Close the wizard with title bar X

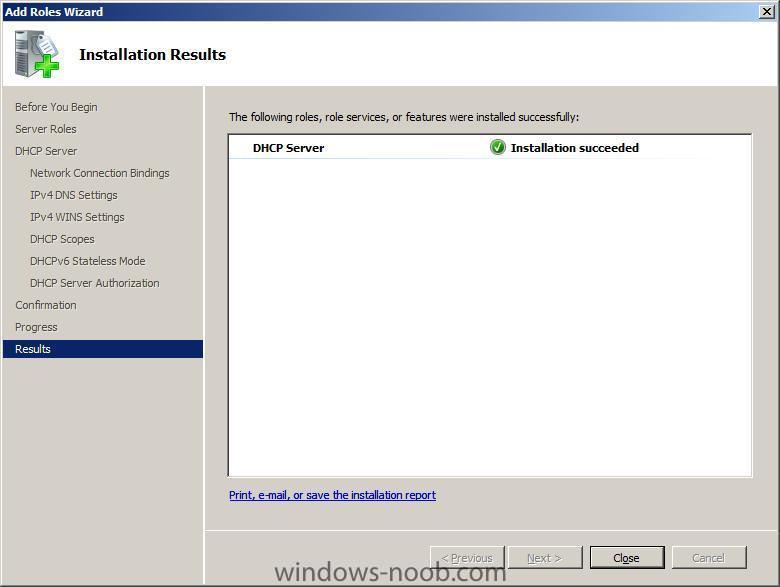[x=767, y=11]
